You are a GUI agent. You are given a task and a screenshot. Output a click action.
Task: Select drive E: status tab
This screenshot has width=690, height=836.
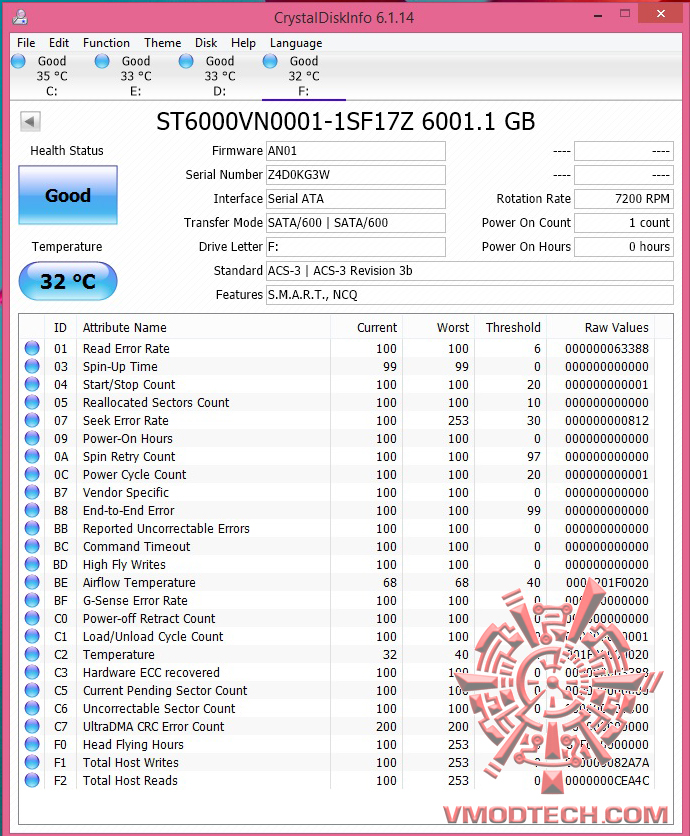136,76
